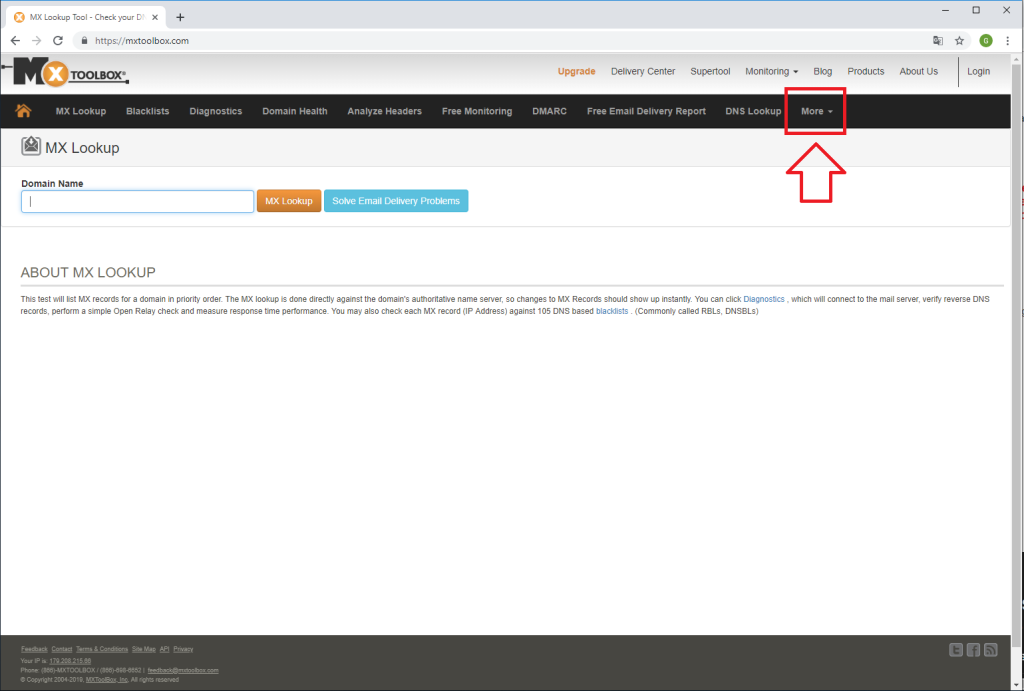
Task: Open Chrome's three-dot menu
Action: point(1008,40)
